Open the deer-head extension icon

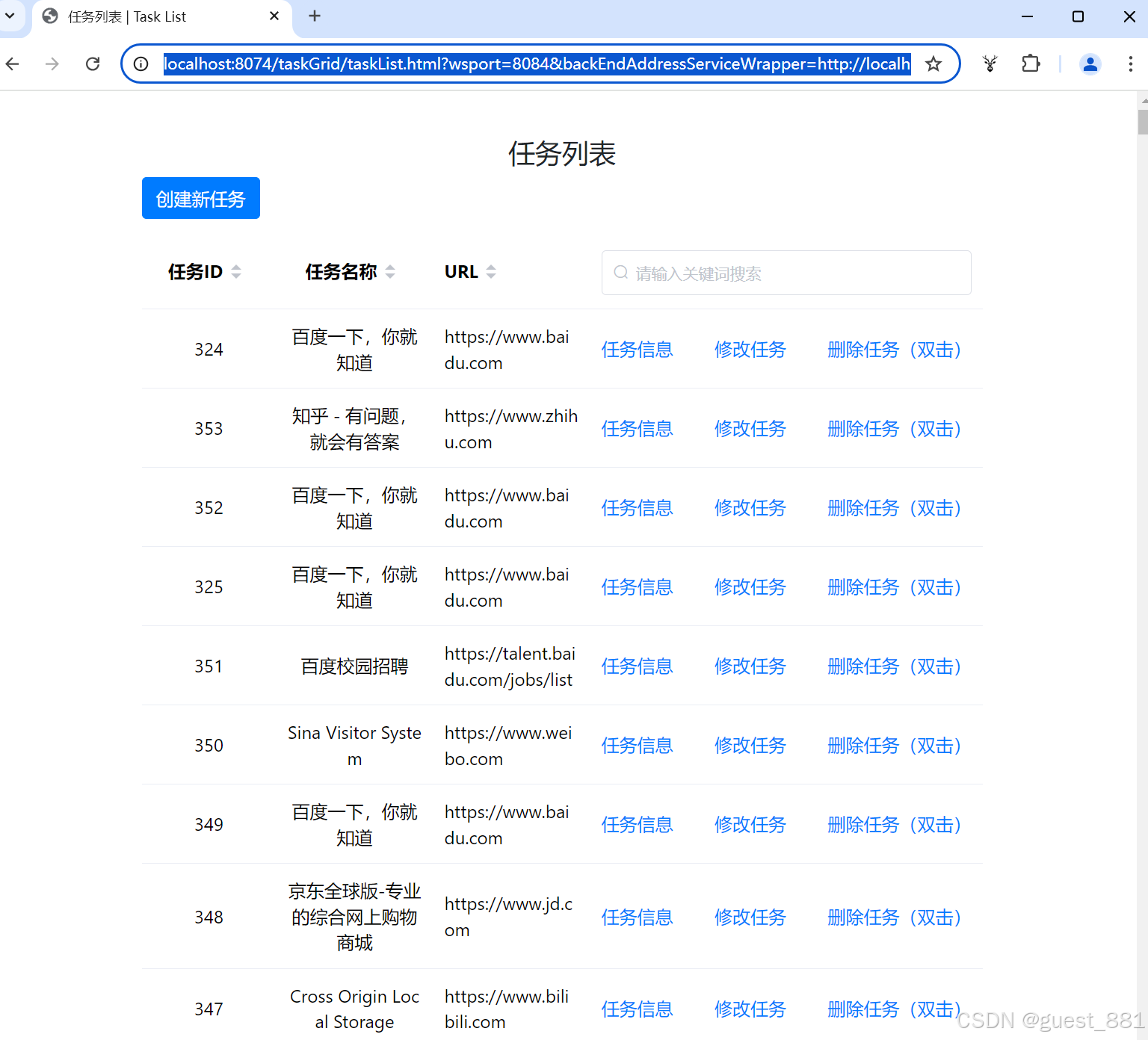990,64
